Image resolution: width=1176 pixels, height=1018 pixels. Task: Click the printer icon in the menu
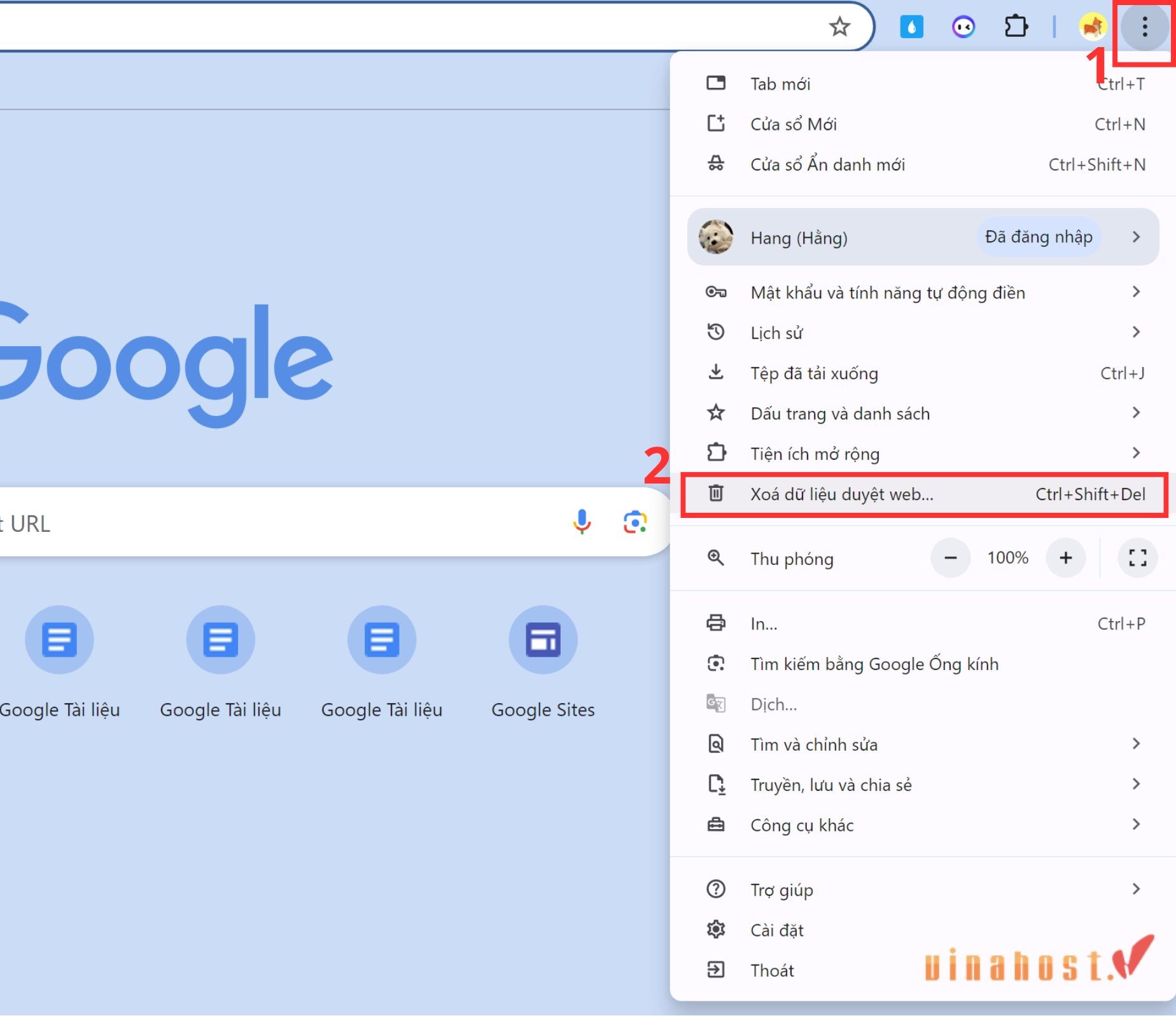tap(716, 623)
